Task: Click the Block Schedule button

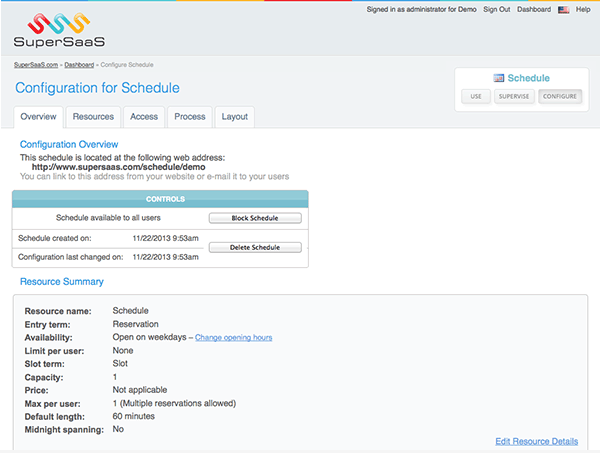Action: (x=255, y=217)
